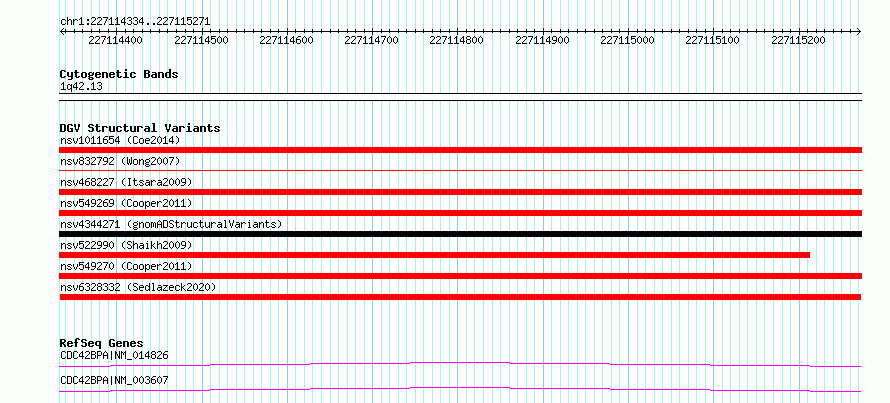Click ruler position 227115100
This screenshot has height=403, width=890.
(x=712, y=40)
